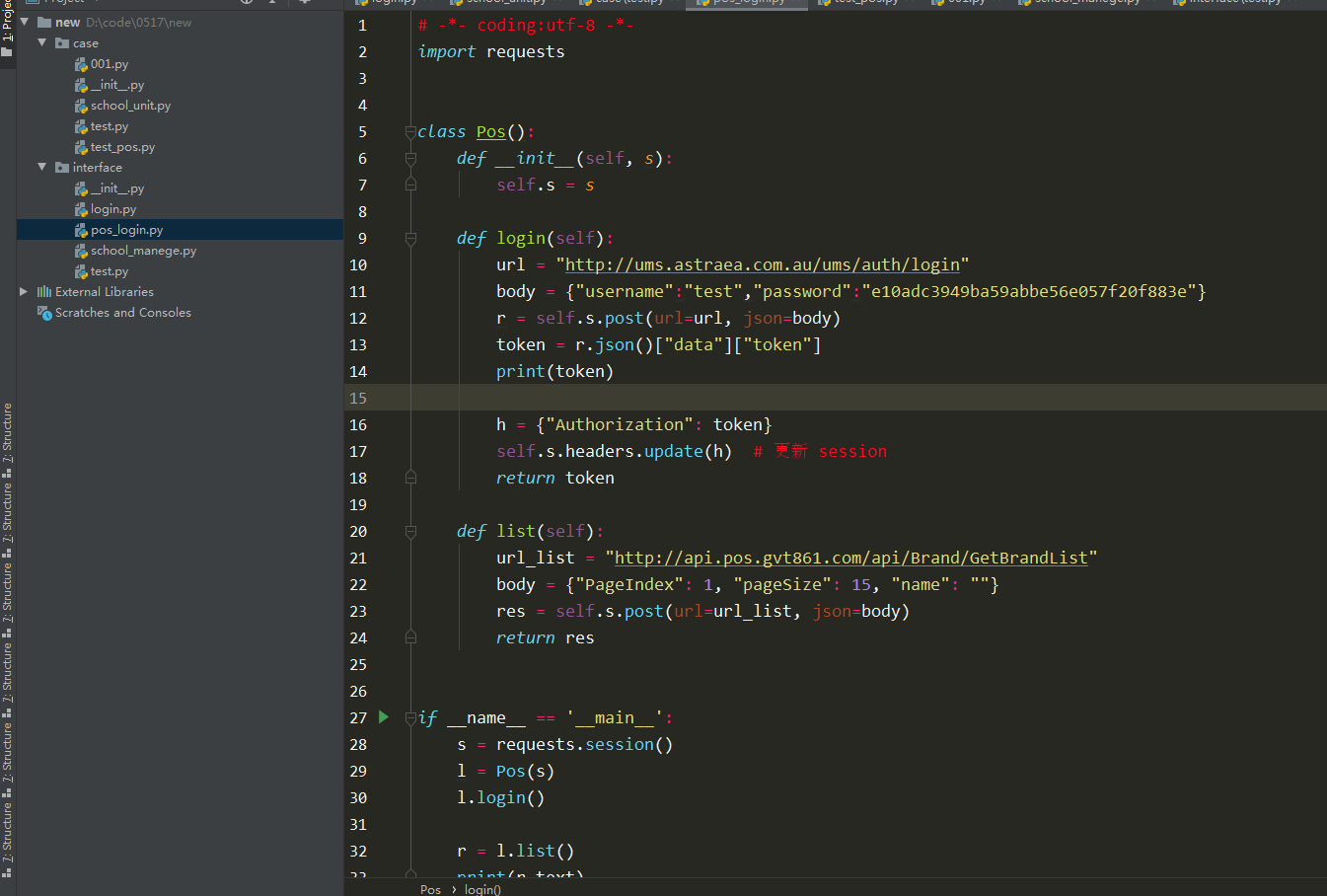The width and height of the screenshot is (1327, 896).
Task: Click the Python icon next to login.py
Action: tap(82, 209)
